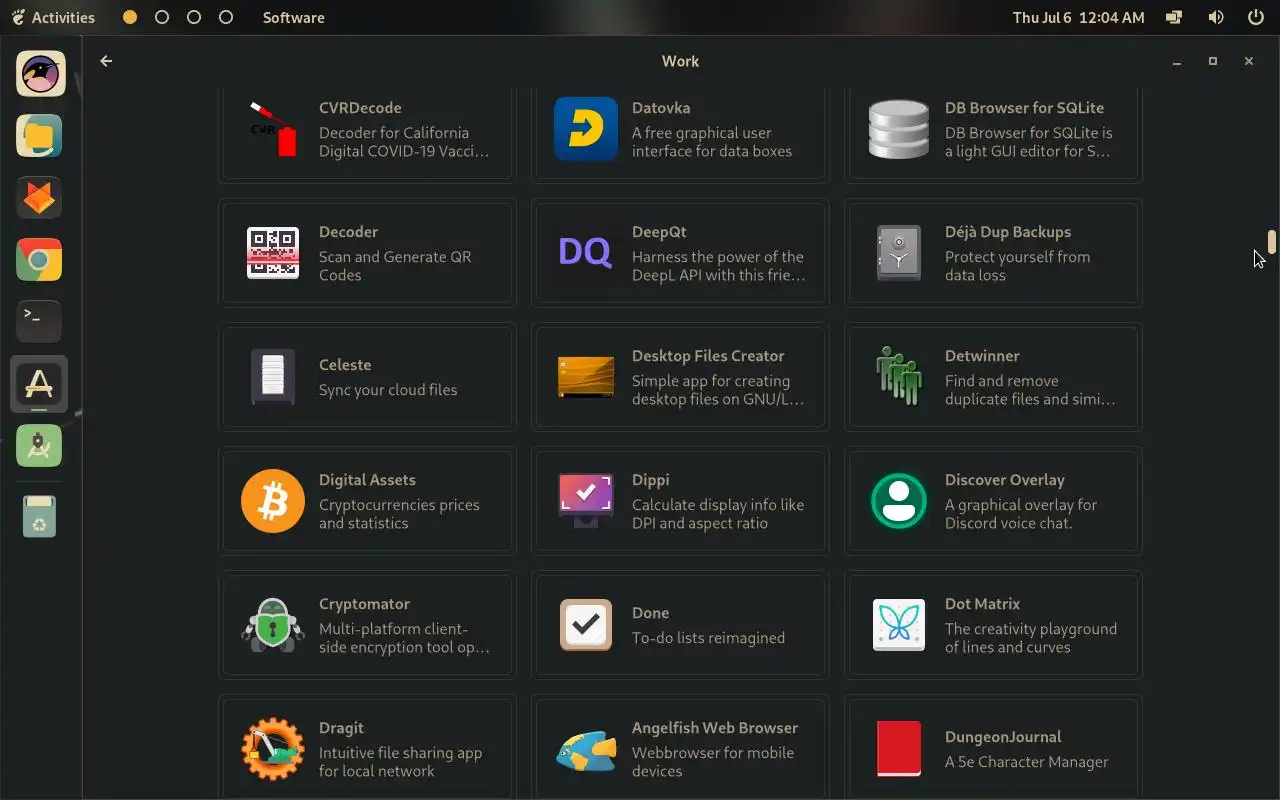Open the Desktop Files Creator title
The image size is (1280, 800).
[x=708, y=356]
